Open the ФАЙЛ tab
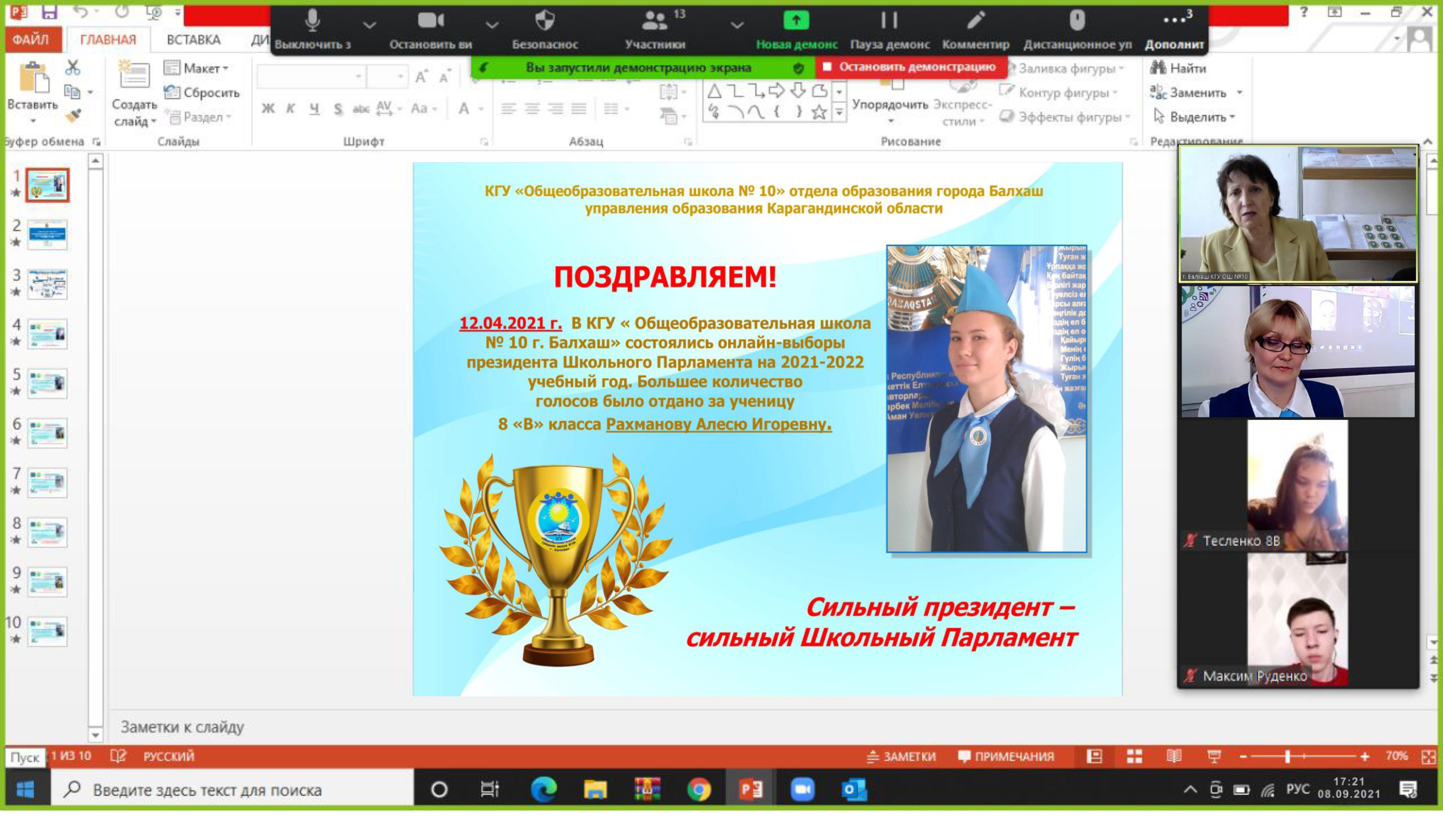The height and width of the screenshot is (840, 1443). click(x=32, y=39)
